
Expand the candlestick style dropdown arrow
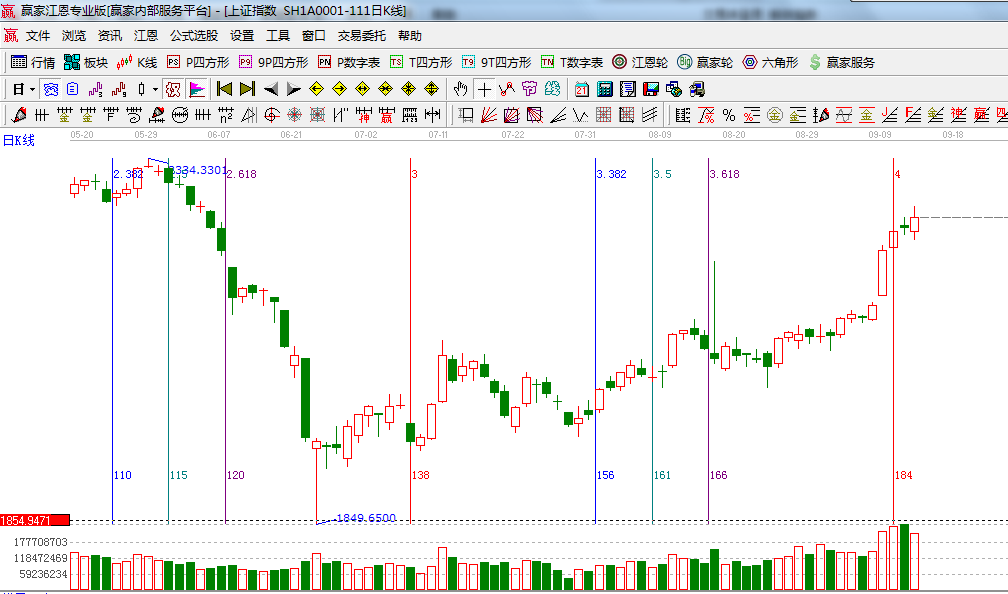(x=155, y=89)
